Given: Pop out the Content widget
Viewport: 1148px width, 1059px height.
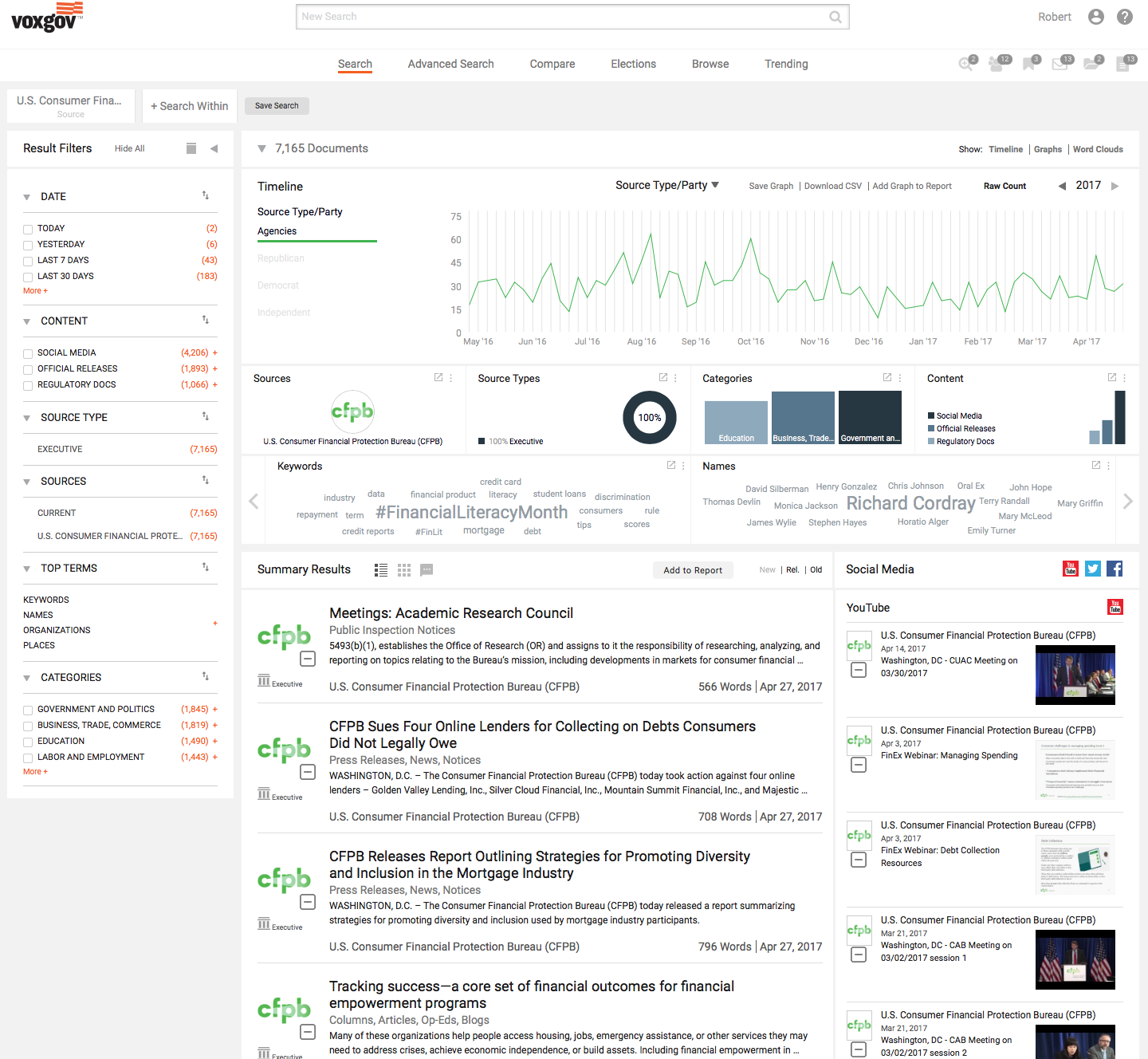Looking at the screenshot, I should [1112, 378].
